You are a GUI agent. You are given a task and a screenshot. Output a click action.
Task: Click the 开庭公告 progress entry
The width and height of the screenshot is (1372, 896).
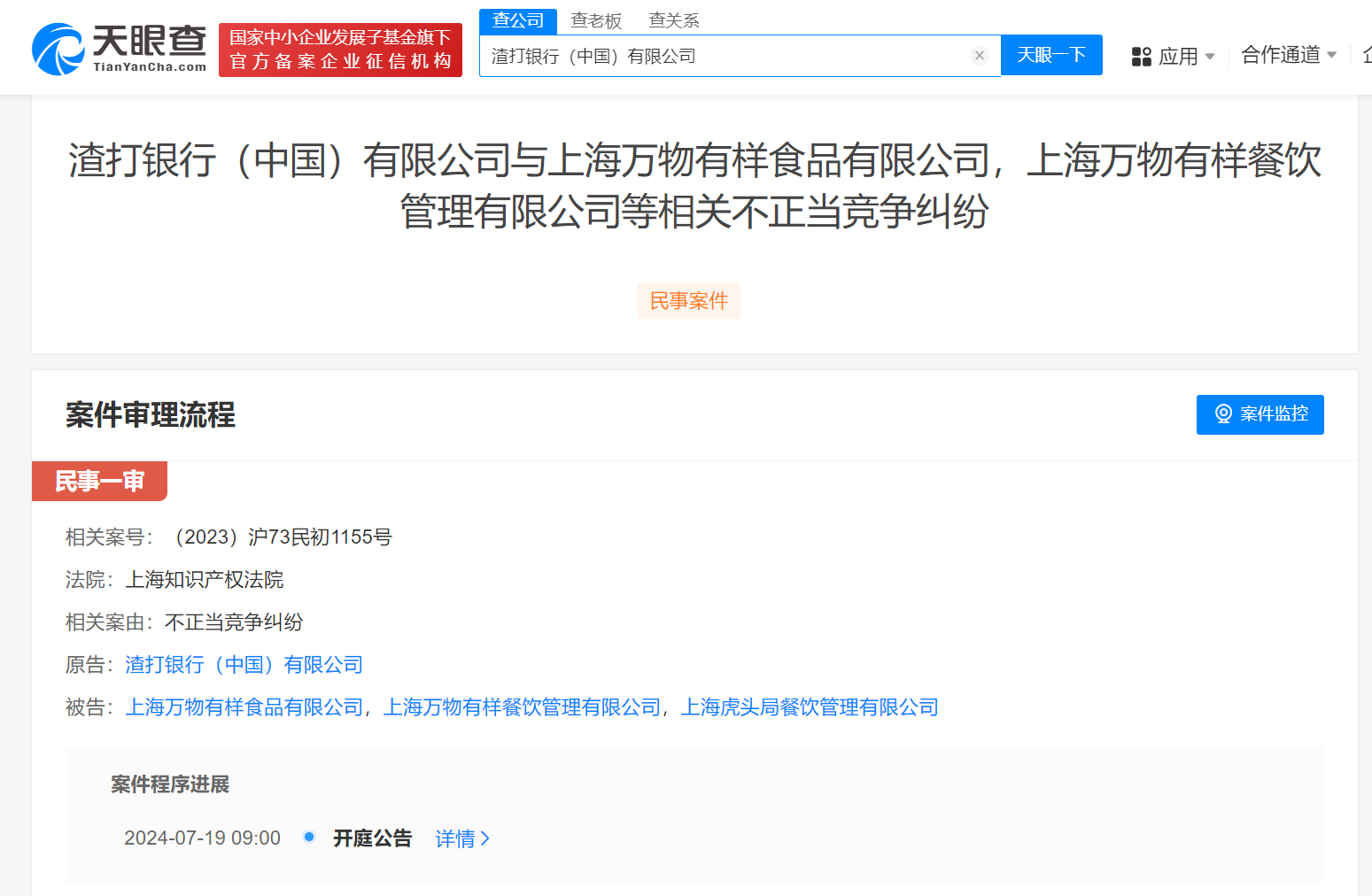coord(373,838)
